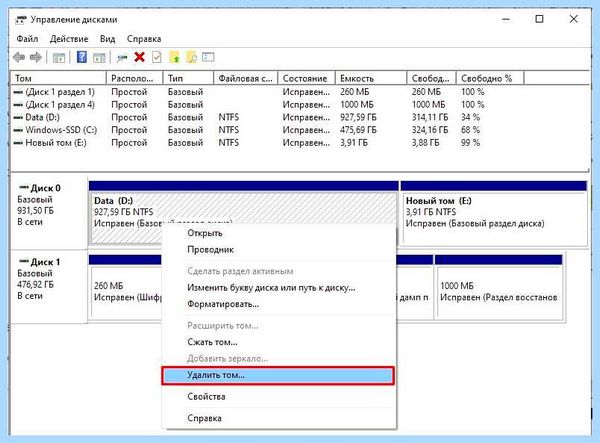Click greyed-out Добавить зеркало... menu entry

(x=279, y=358)
